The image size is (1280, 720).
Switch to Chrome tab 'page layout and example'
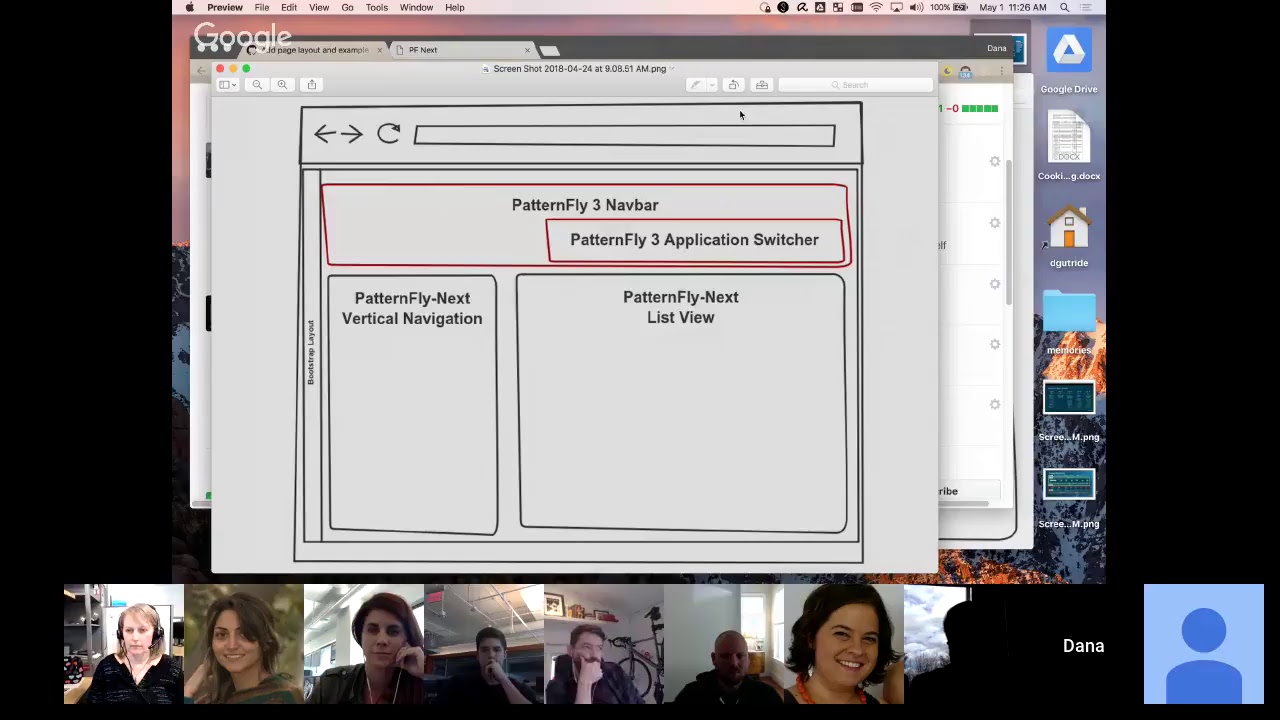(x=316, y=50)
